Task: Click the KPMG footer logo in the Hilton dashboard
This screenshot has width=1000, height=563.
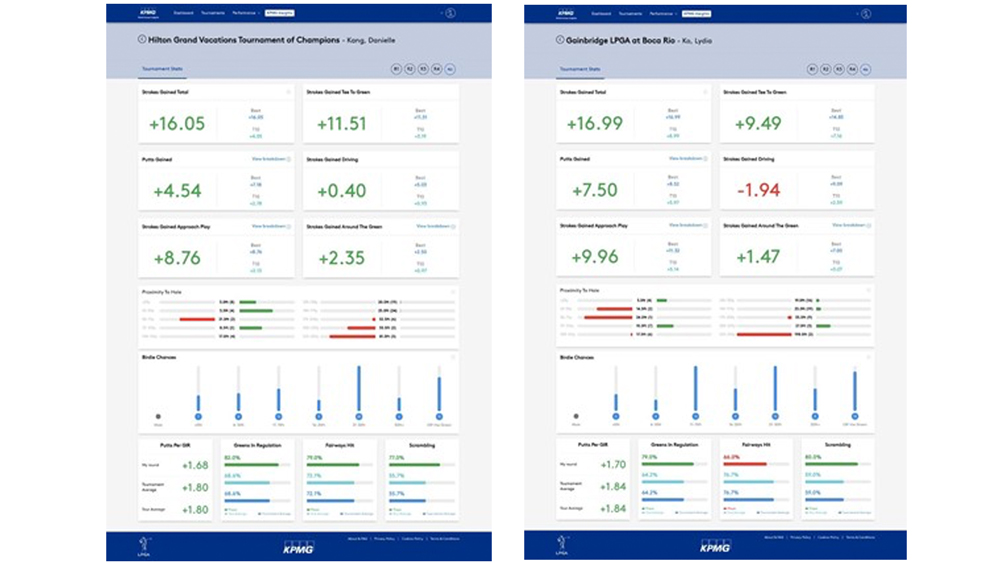Action: [298, 548]
